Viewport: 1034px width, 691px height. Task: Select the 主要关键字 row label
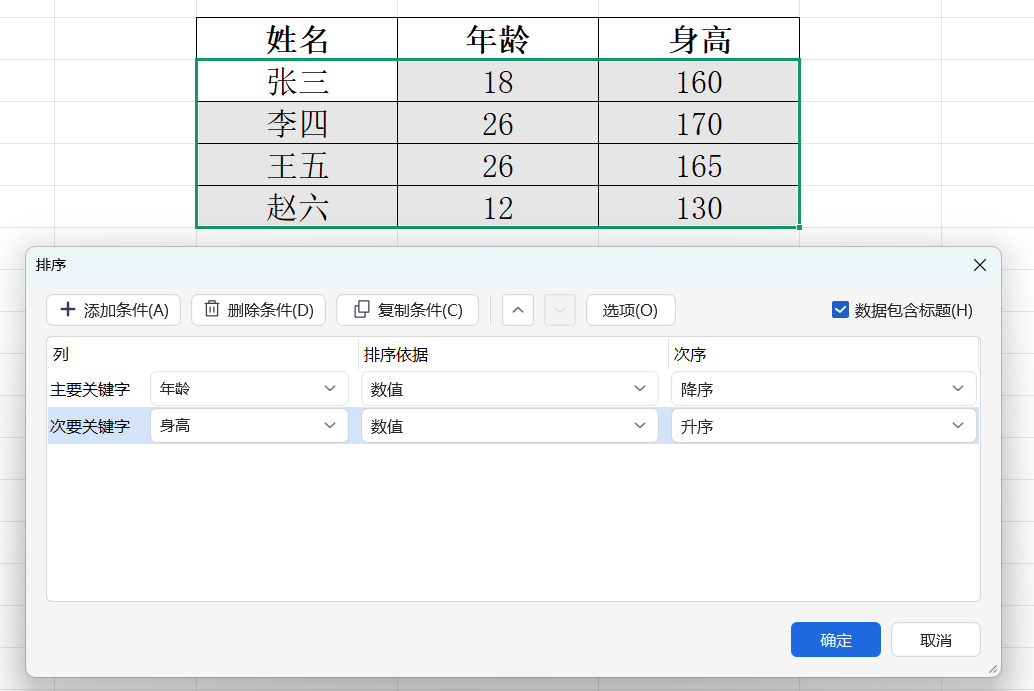pos(90,389)
